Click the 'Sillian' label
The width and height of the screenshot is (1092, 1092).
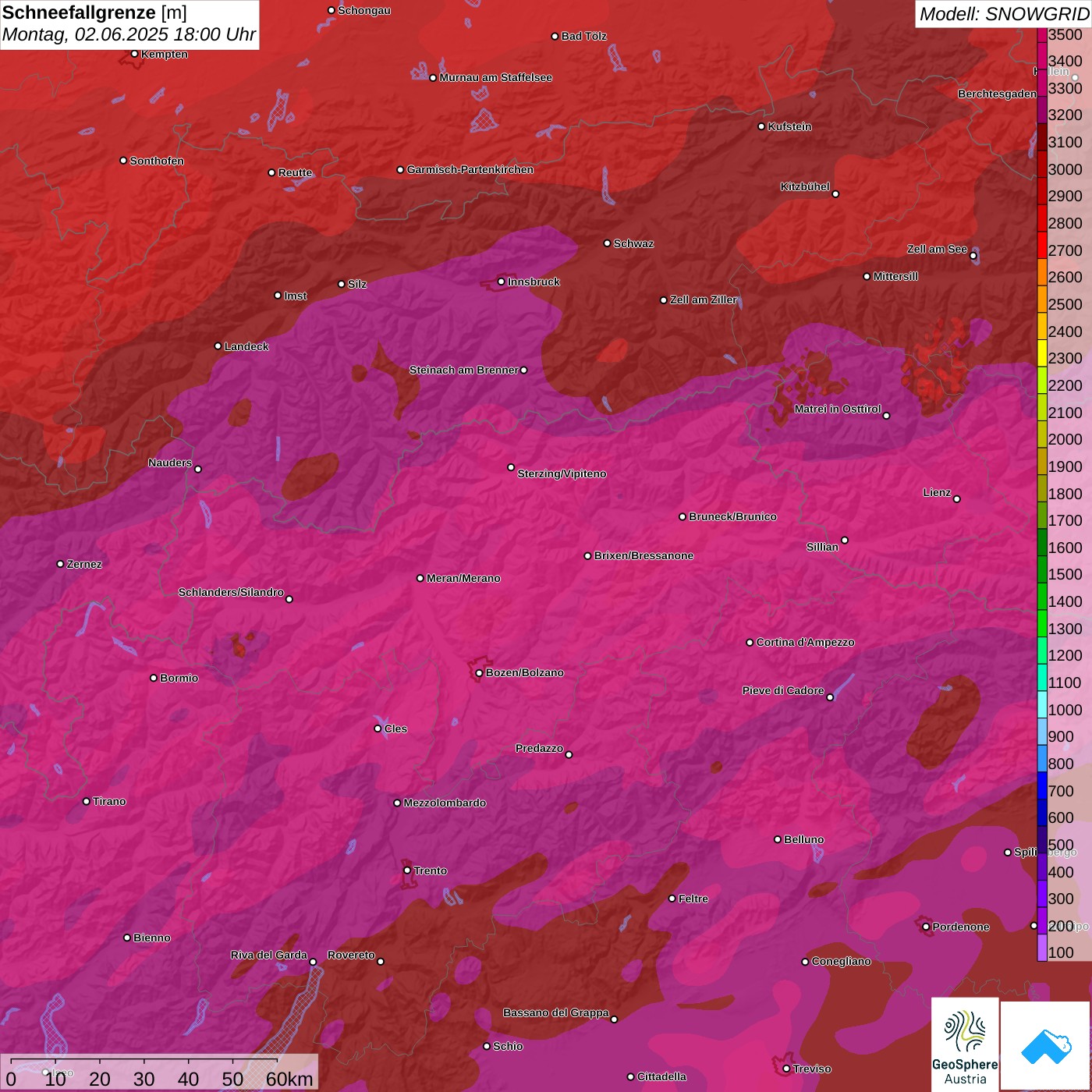tap(822, 547)
